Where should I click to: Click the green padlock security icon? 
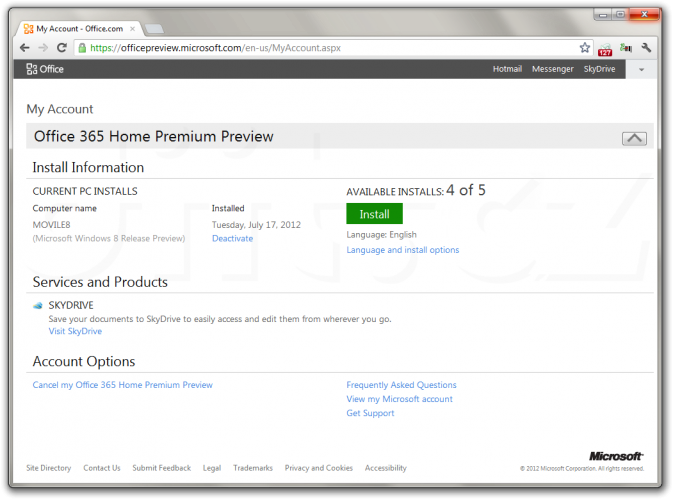coord(82,48)
